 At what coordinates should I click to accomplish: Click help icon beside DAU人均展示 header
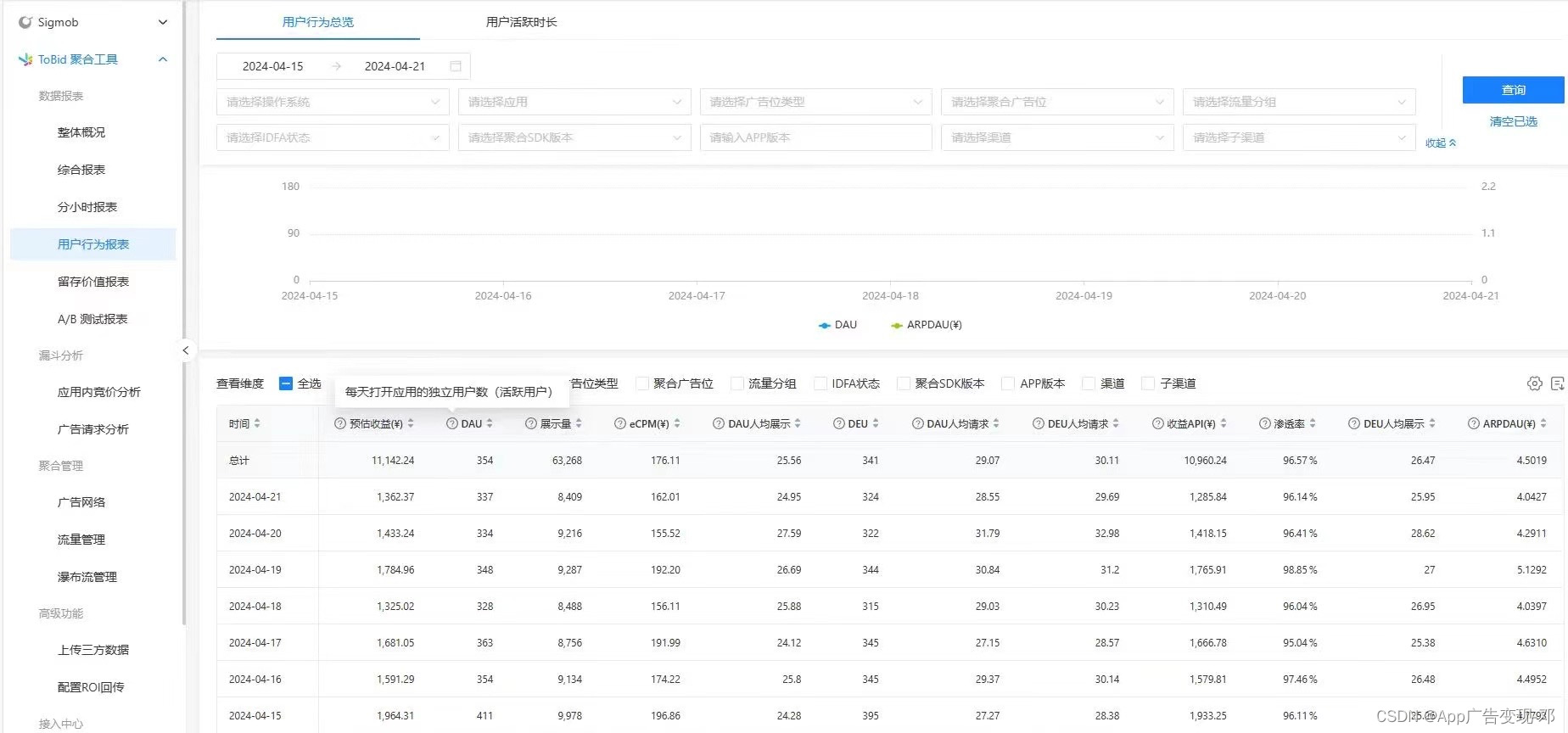click(x=719, y=423)
